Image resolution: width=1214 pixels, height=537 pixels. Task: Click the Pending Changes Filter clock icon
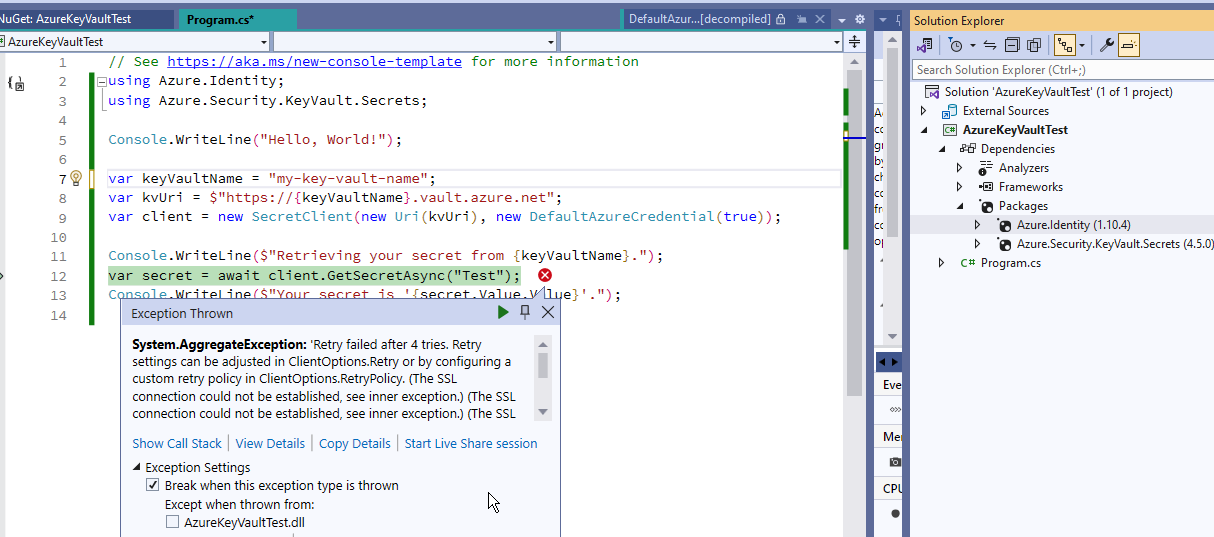pos(955,45)
